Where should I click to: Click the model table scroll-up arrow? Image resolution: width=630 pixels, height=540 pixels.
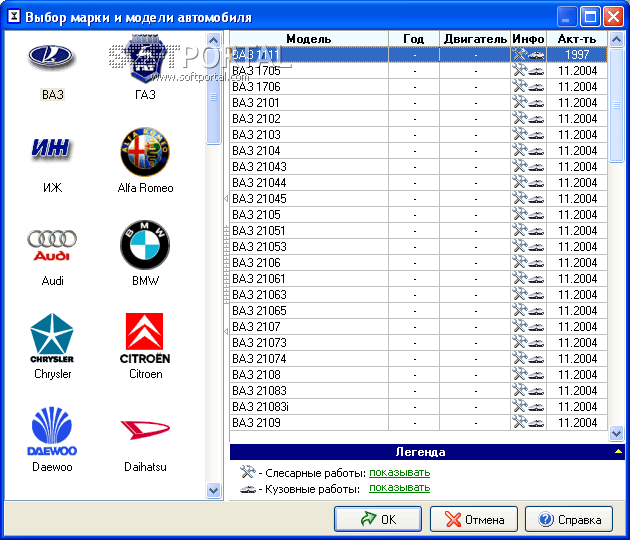pos(616,39)
